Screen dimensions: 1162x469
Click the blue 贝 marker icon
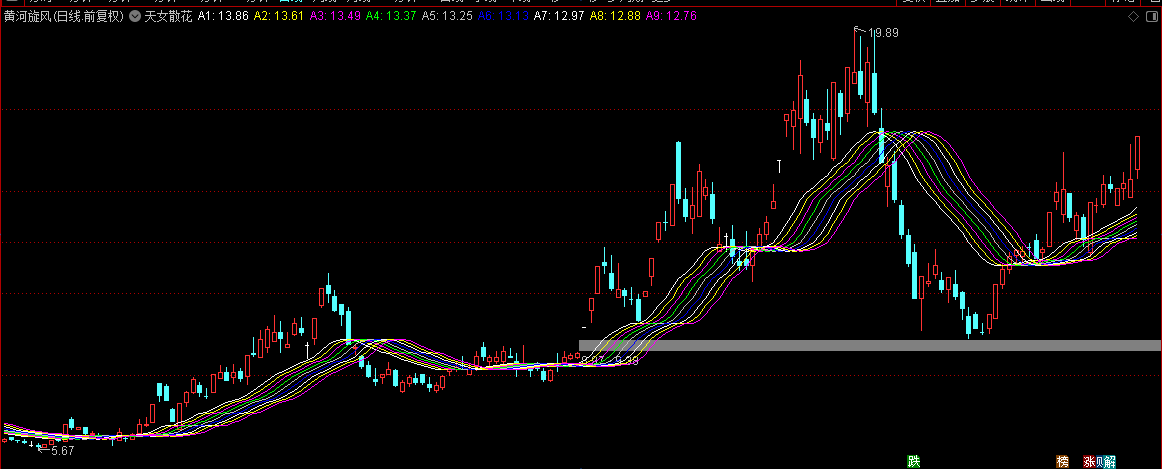tap(1100, 462)
